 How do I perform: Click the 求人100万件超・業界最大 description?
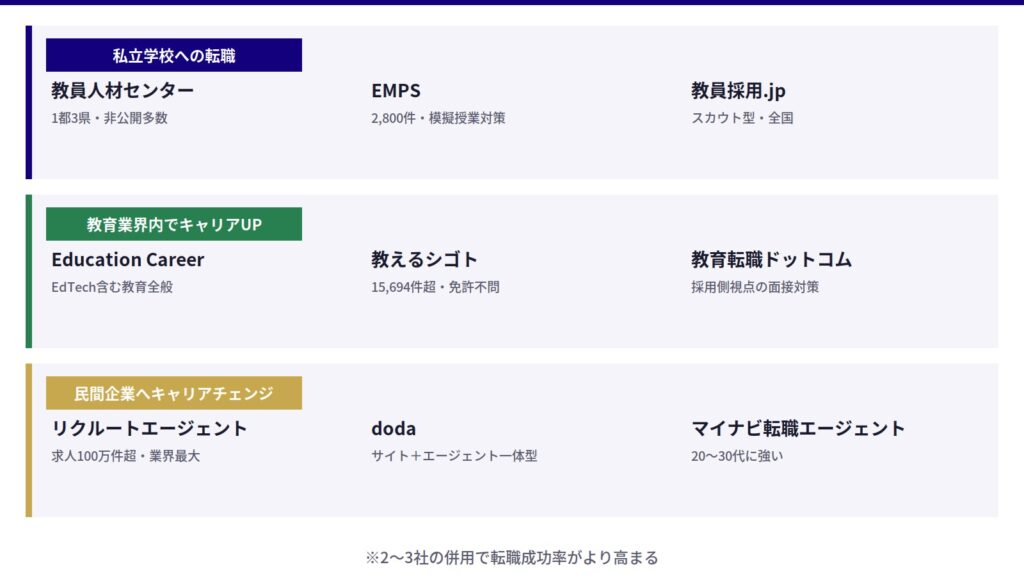126,456
